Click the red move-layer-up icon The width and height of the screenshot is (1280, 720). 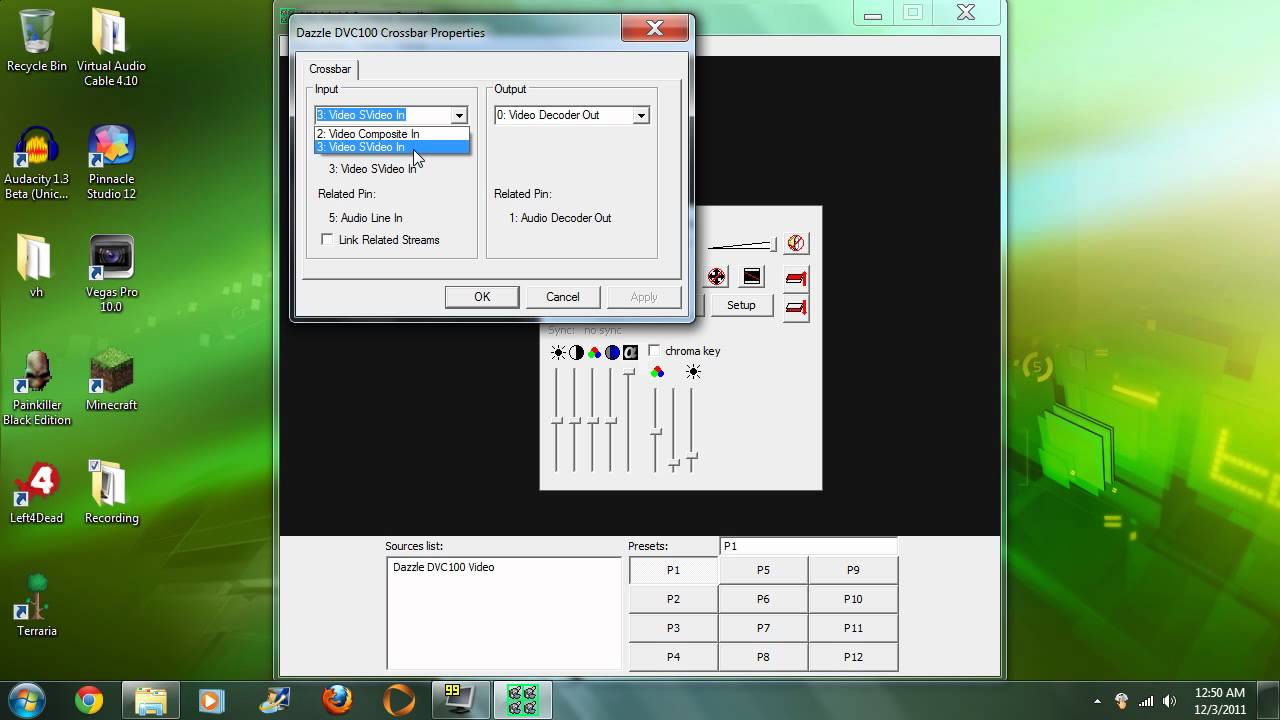(x=796, y=277)
